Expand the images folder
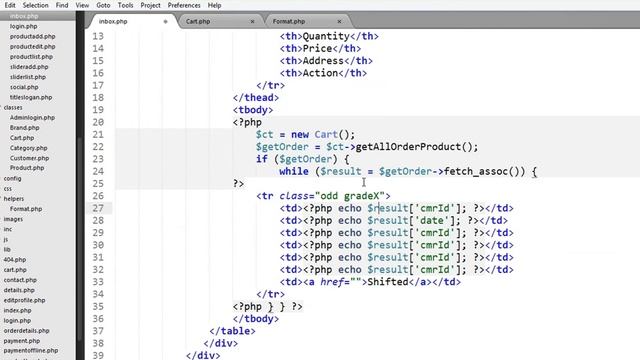 tap(13, 219)
